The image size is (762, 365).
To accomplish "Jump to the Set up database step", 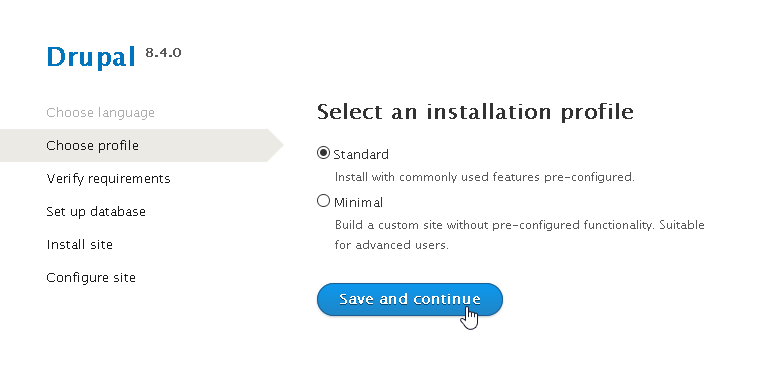I will (96, 211).
